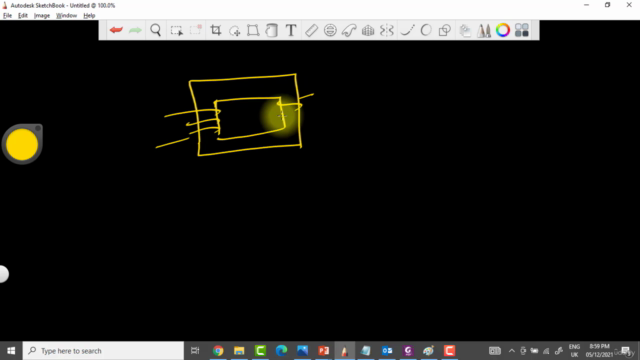Screen dimensions: 640x360
Task: Open the Perspective Guides tool
Action: pyautogui.click(x=368, y=30)
